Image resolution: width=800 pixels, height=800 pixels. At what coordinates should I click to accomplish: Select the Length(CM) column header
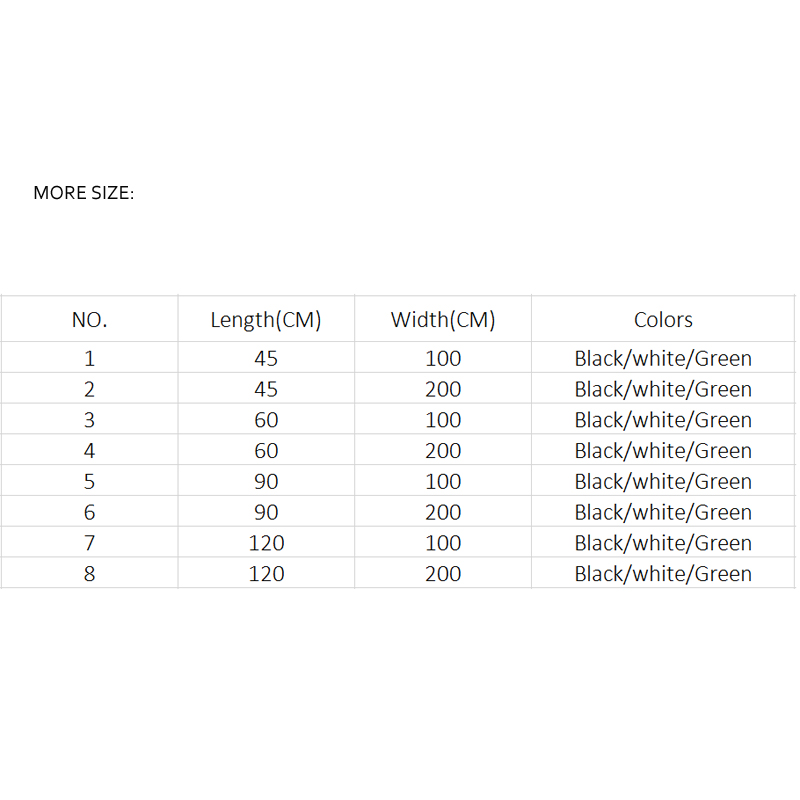[266, 319]
